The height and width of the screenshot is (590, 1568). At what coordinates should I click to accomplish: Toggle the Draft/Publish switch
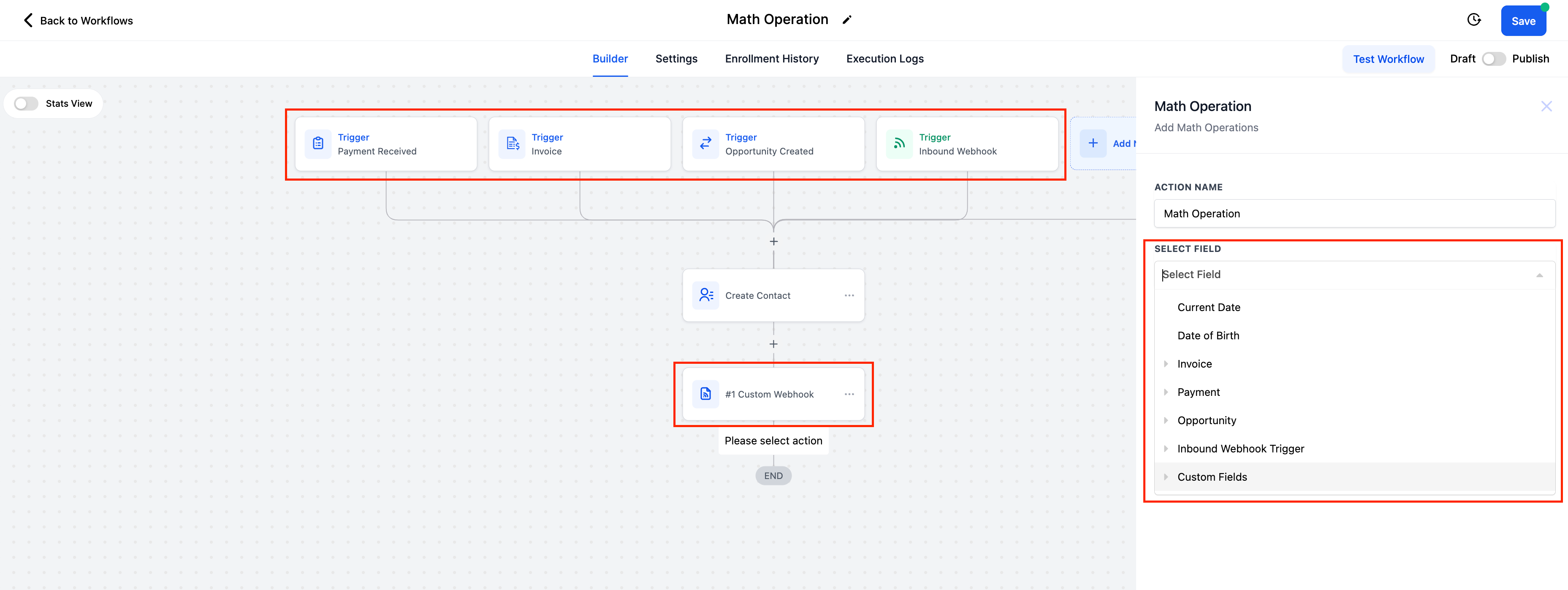coord(1493,58)
